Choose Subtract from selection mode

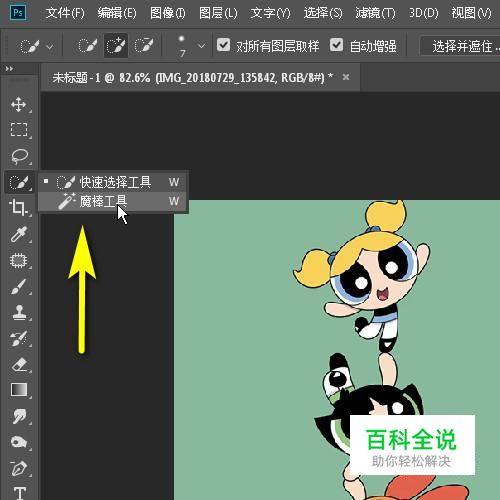[x=144, y=46]
